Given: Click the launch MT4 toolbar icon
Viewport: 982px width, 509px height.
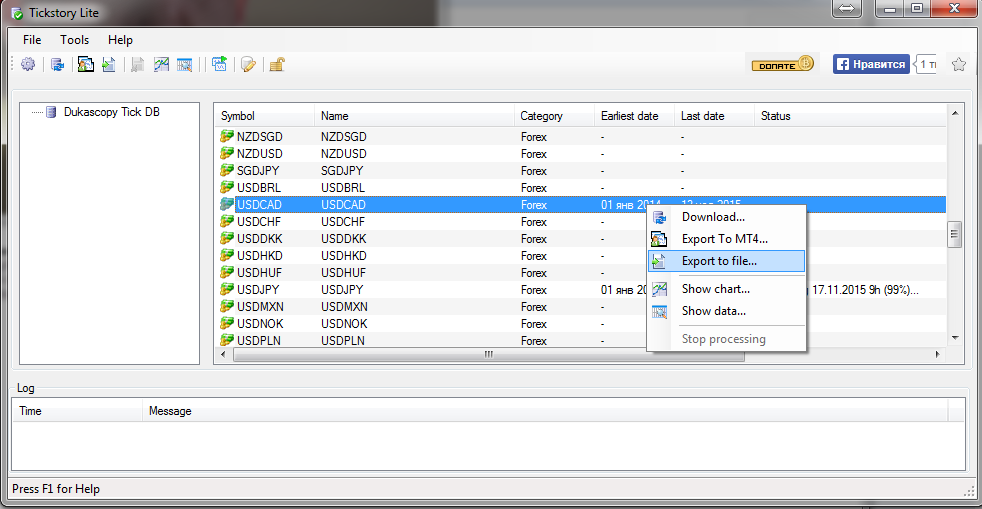Looking at the screenshot, I should click(x=219, y=64).
